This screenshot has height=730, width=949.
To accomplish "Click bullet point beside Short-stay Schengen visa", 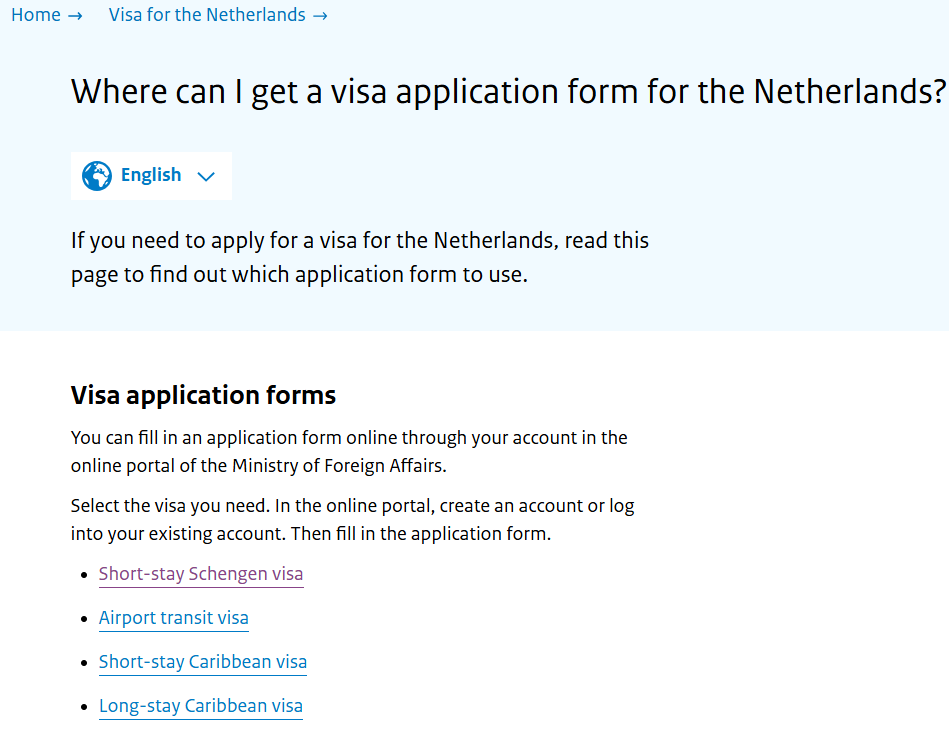I will tap(84, 575).
